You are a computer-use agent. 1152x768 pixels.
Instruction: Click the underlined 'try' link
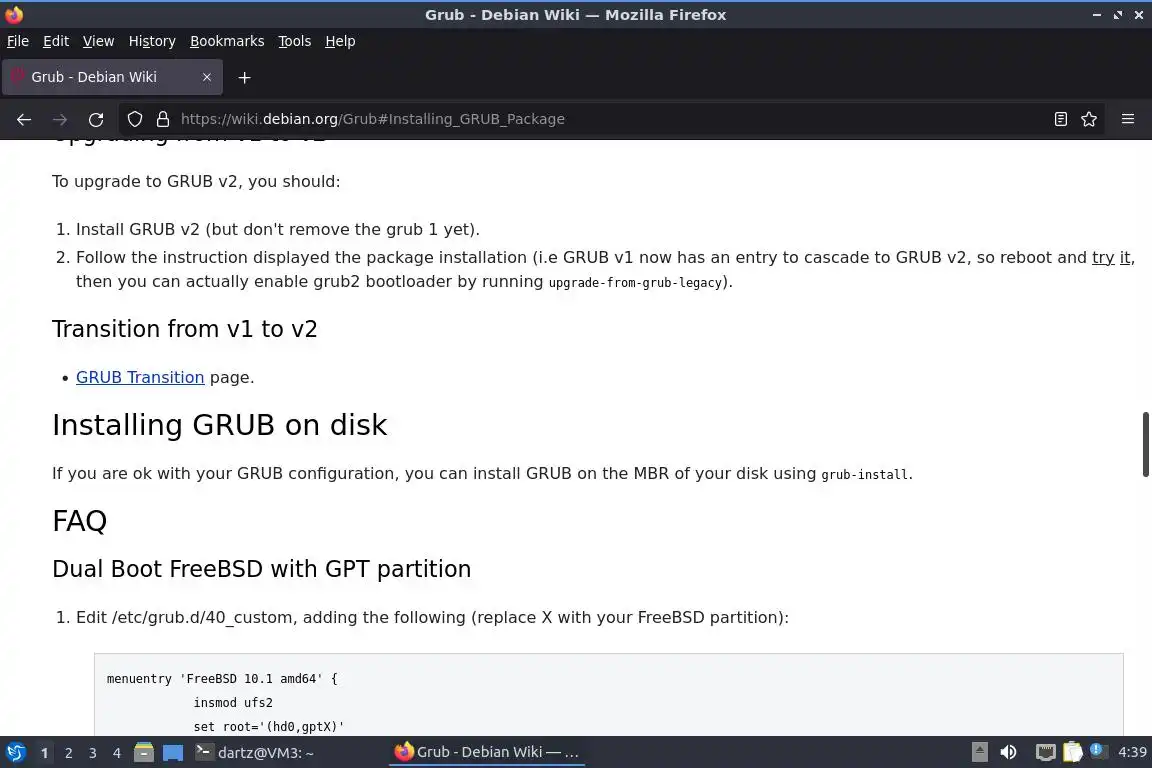(1103, 257)
